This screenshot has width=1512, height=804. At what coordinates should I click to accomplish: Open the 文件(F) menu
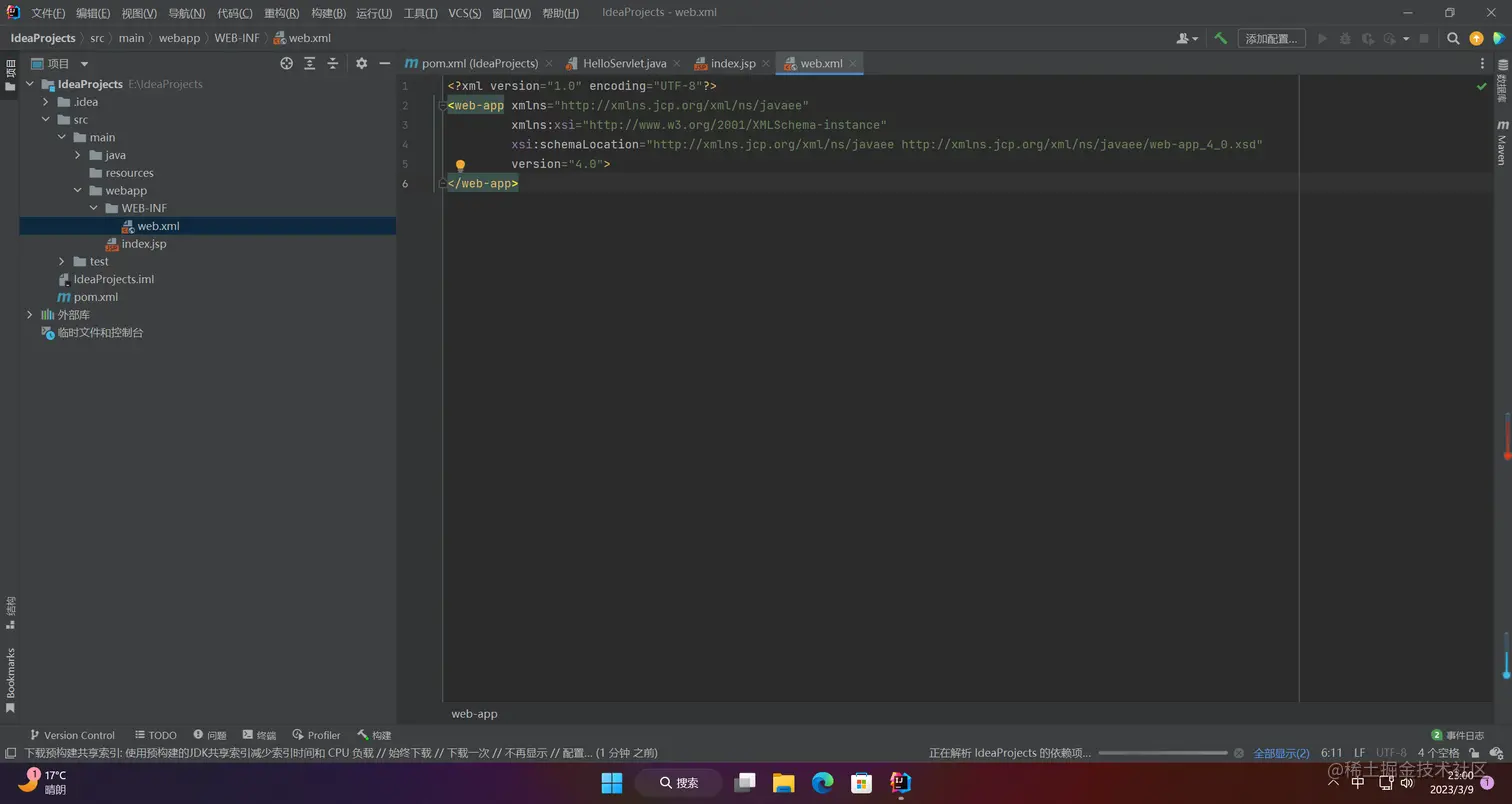pyautogui.click(x=48, y=13)
